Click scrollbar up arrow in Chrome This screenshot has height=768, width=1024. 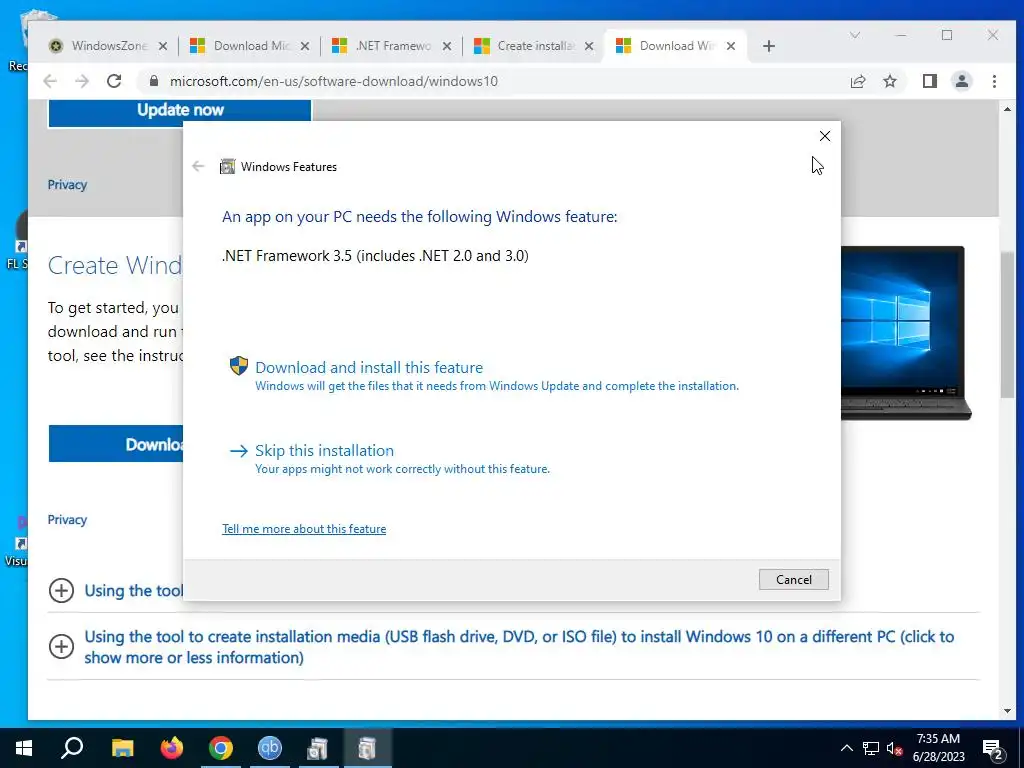point(1007,109)
